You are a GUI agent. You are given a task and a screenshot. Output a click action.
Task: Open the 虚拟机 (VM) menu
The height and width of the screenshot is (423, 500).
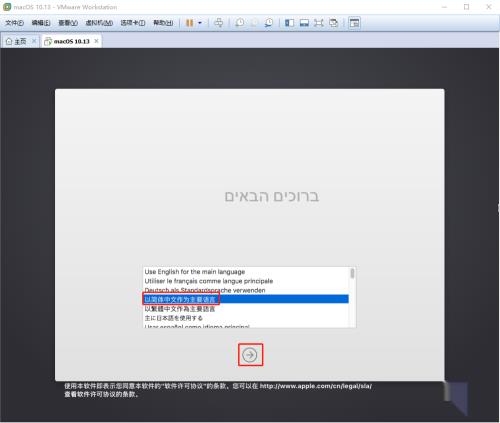[99, 23]
